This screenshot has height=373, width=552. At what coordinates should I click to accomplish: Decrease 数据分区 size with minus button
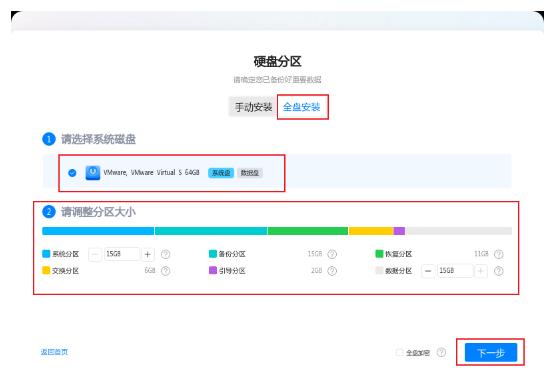(428, 271)
